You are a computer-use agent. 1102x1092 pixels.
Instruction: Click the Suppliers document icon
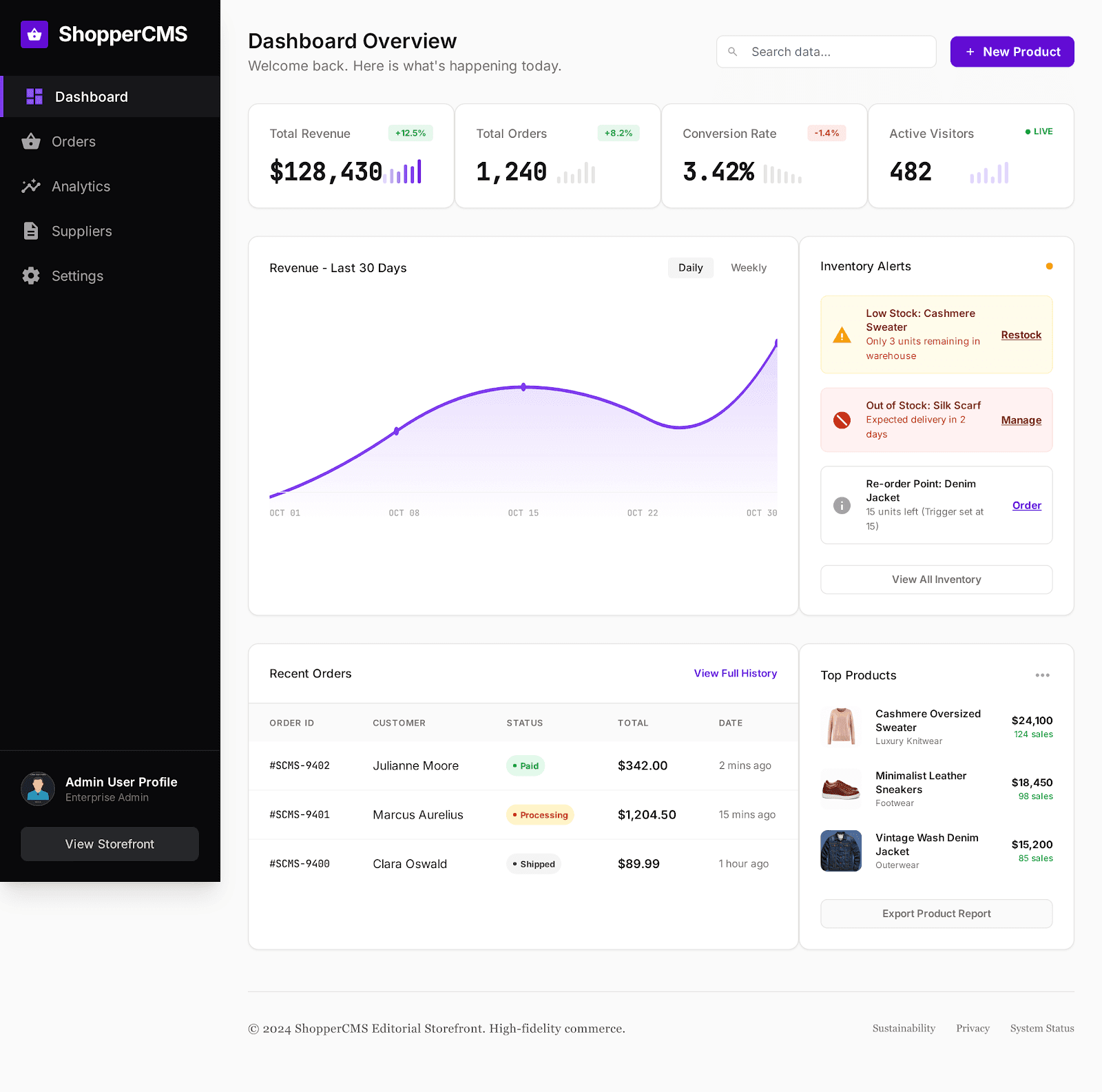click(x=31, y=231)
